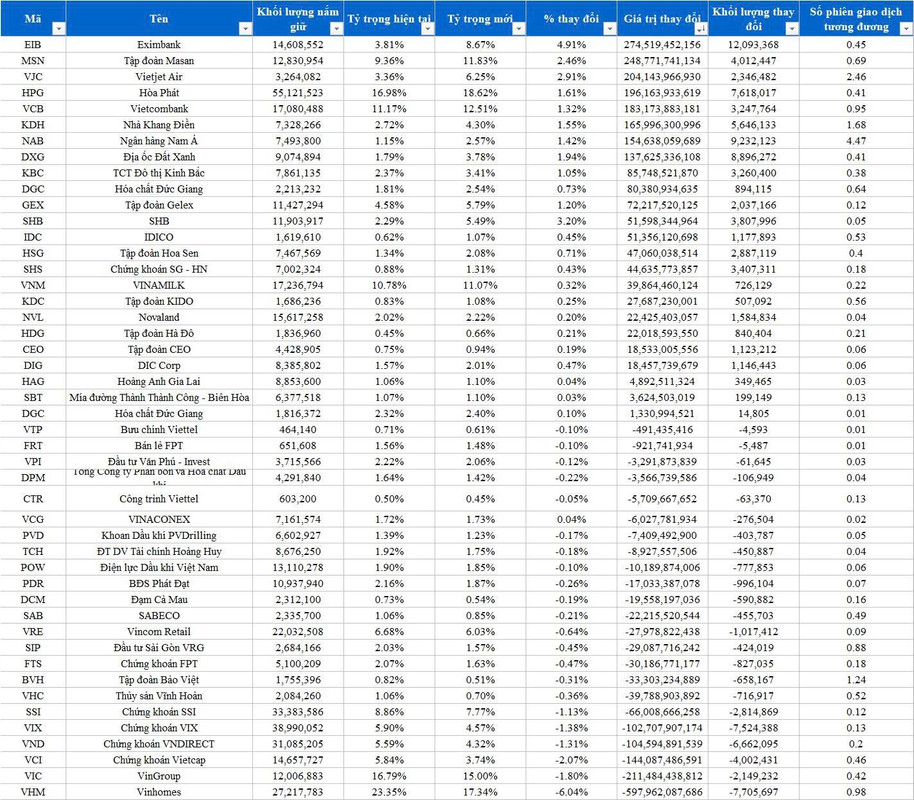Click the DIC Corp name cell
914x800 pixels.
(159, 366)
